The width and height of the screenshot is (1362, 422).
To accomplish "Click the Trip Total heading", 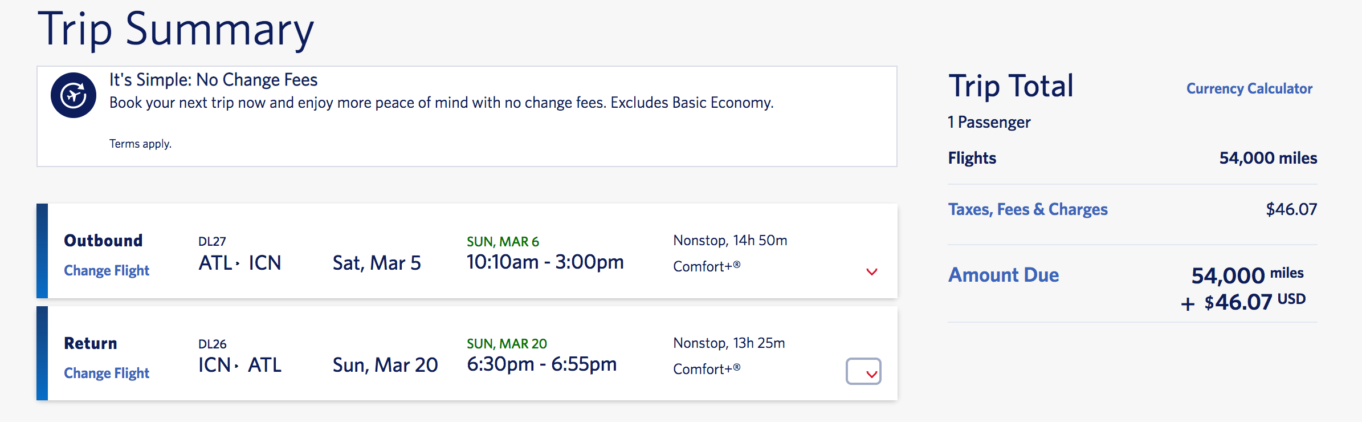I will pos(1011,86).
